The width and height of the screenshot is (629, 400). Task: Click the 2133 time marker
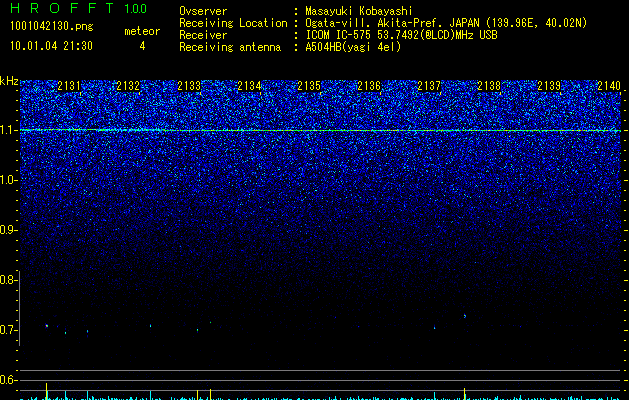point(189,86)
